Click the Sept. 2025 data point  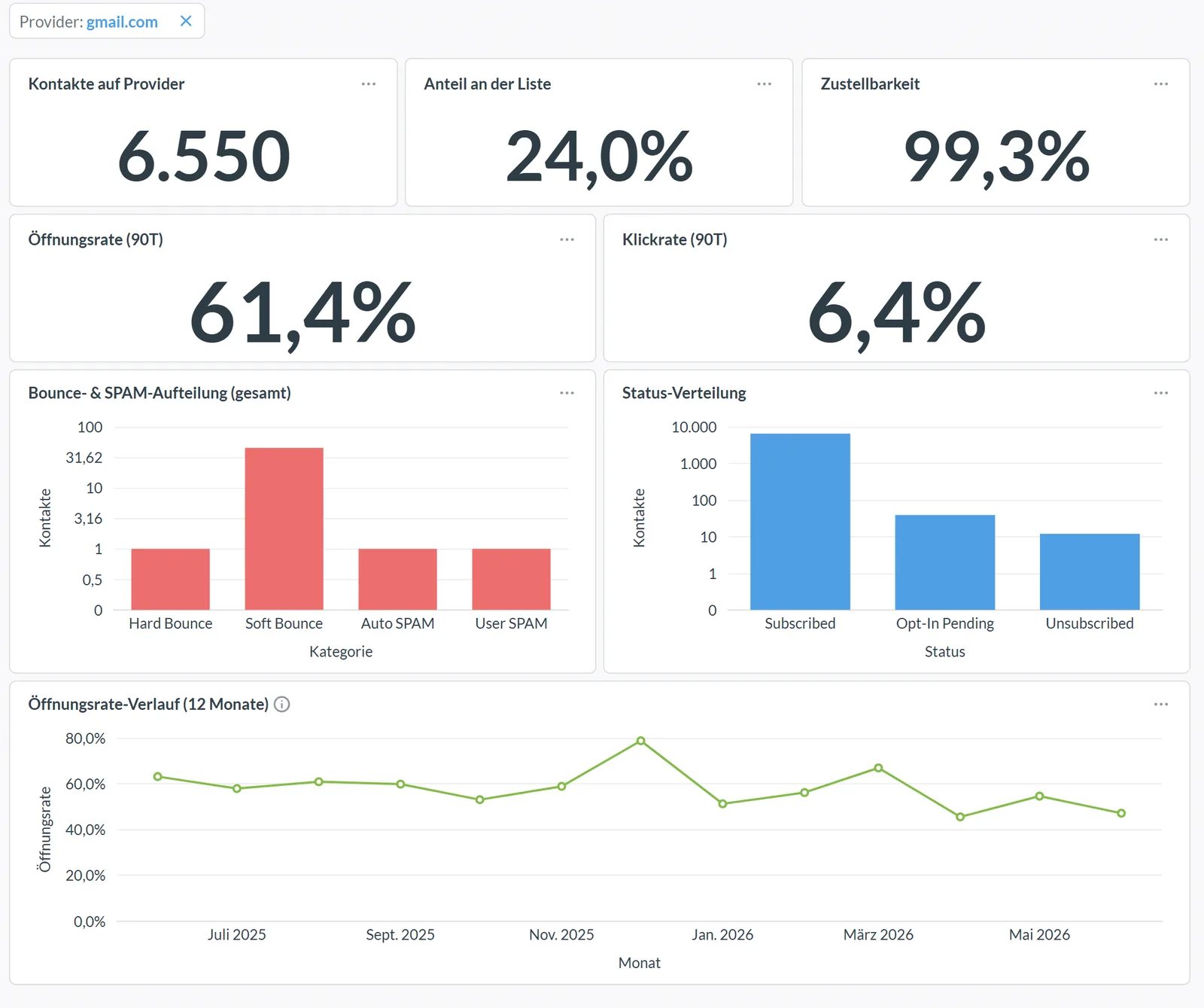pos(400,784)
